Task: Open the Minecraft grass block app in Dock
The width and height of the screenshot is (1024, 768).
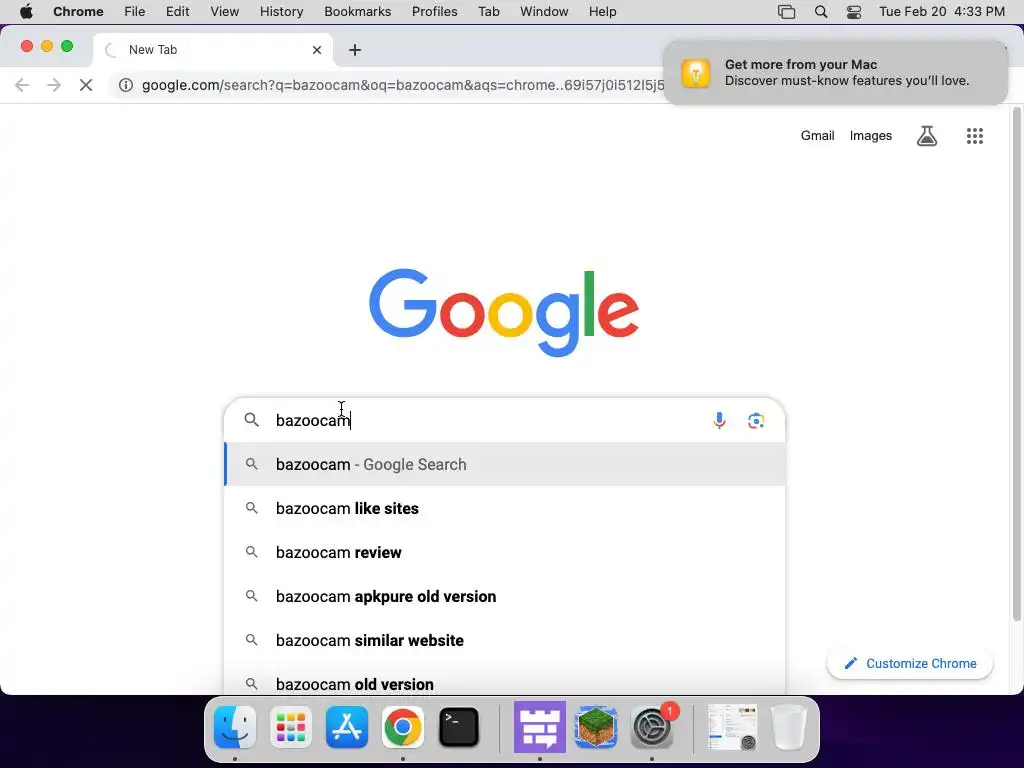Action: [596, 727]
